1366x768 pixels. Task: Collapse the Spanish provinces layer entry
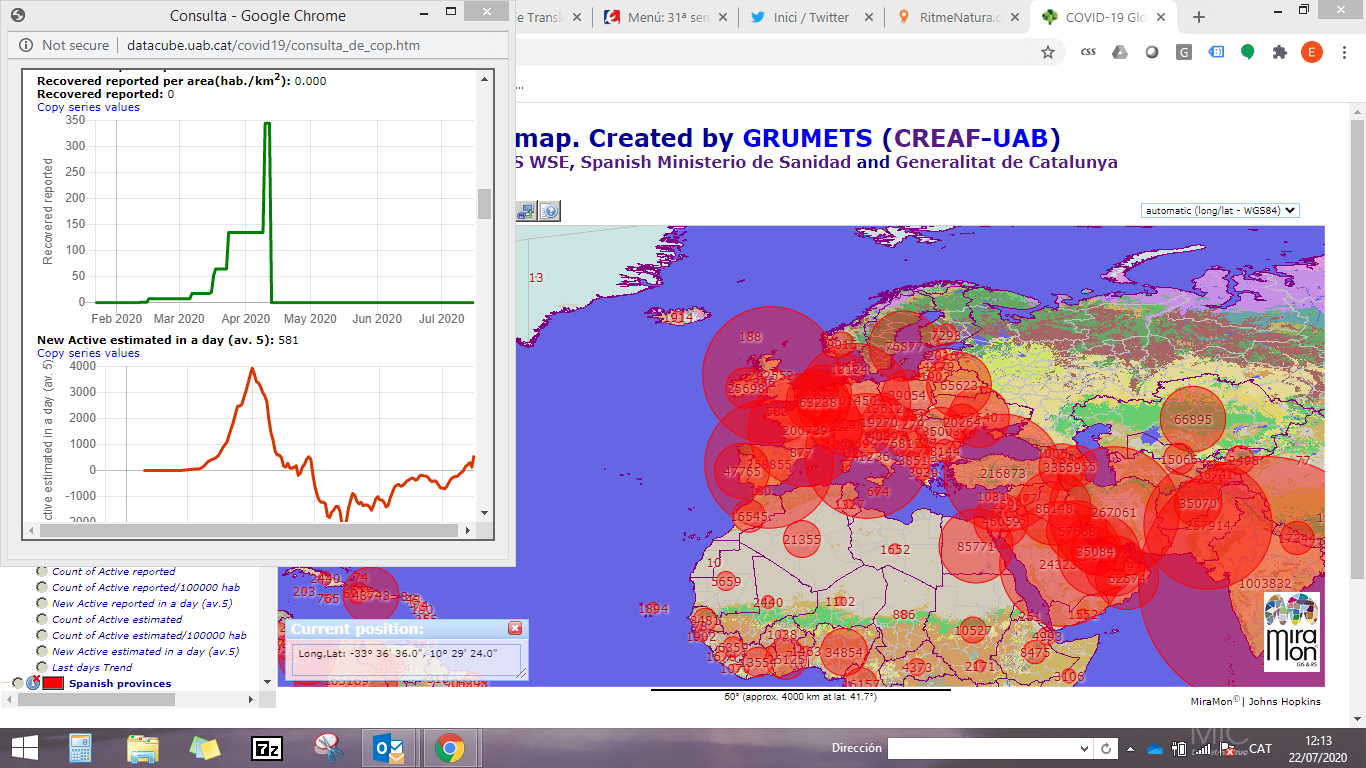click(6, 683)
